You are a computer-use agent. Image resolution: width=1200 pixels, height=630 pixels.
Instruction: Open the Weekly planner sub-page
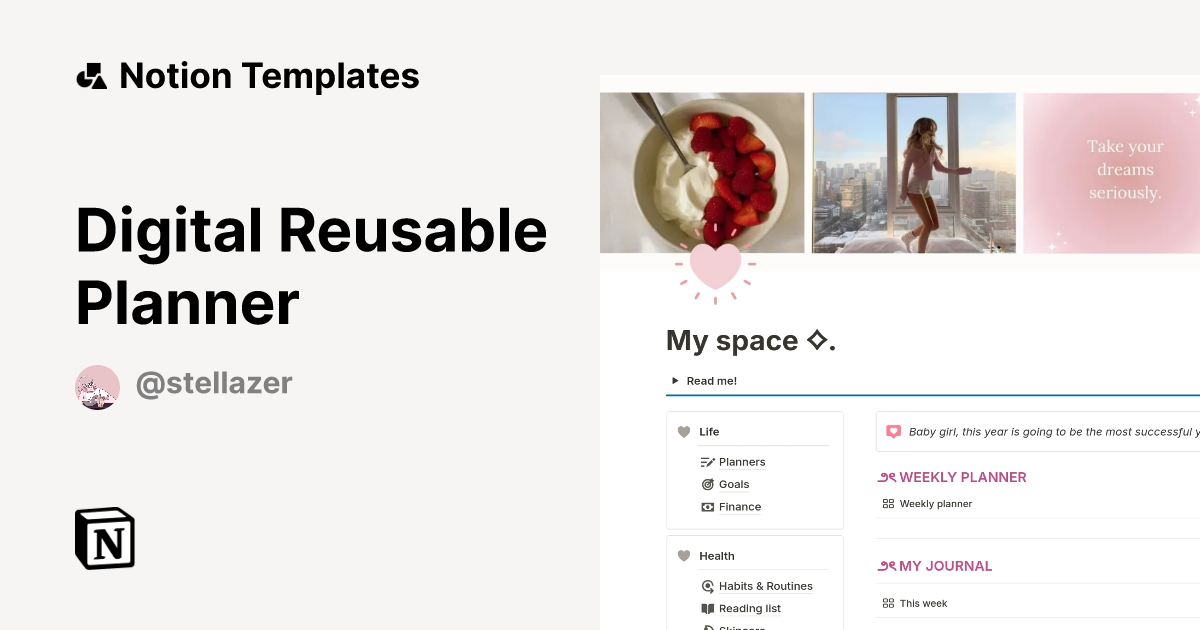(x=936, y=503)
